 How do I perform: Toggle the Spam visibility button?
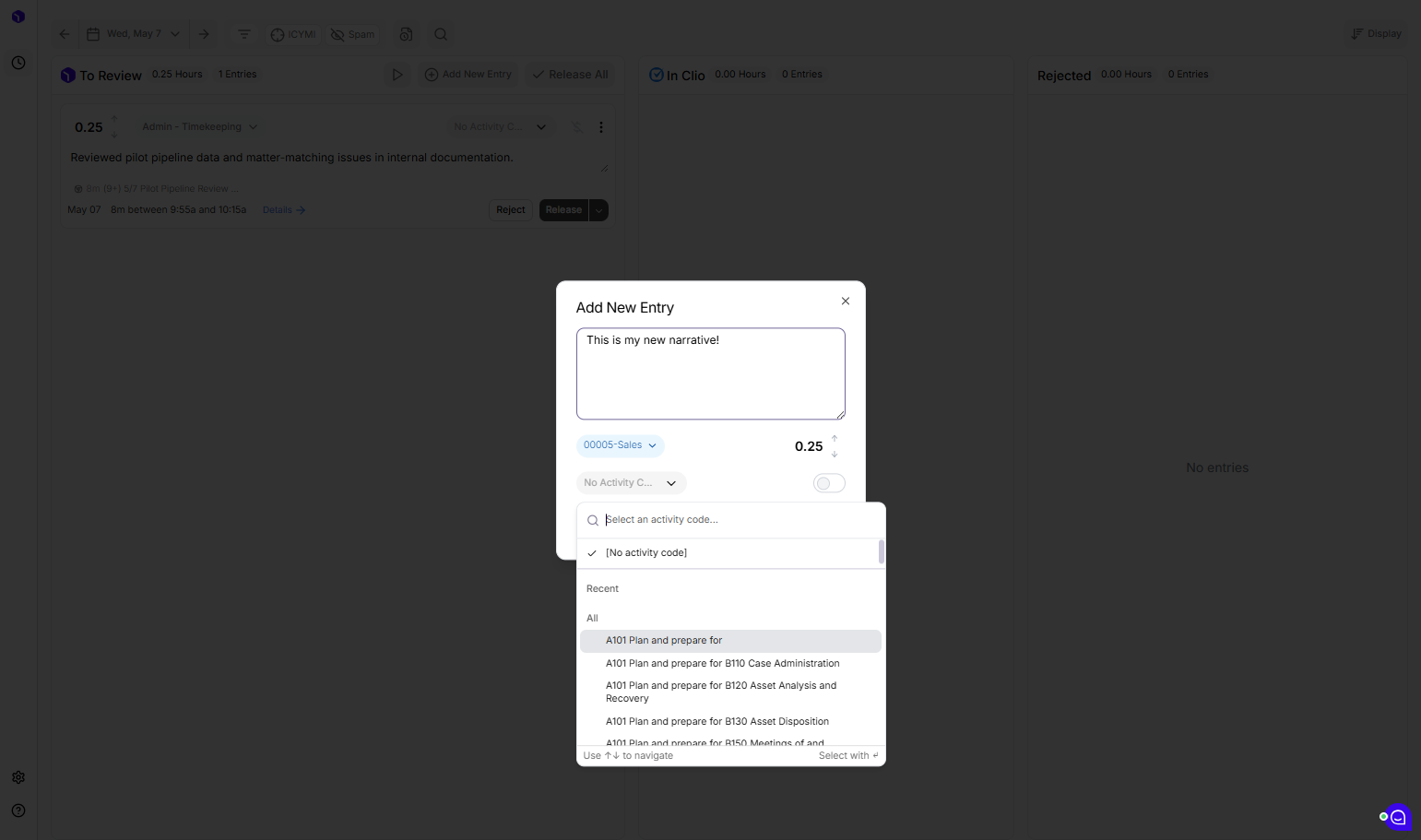353,34
